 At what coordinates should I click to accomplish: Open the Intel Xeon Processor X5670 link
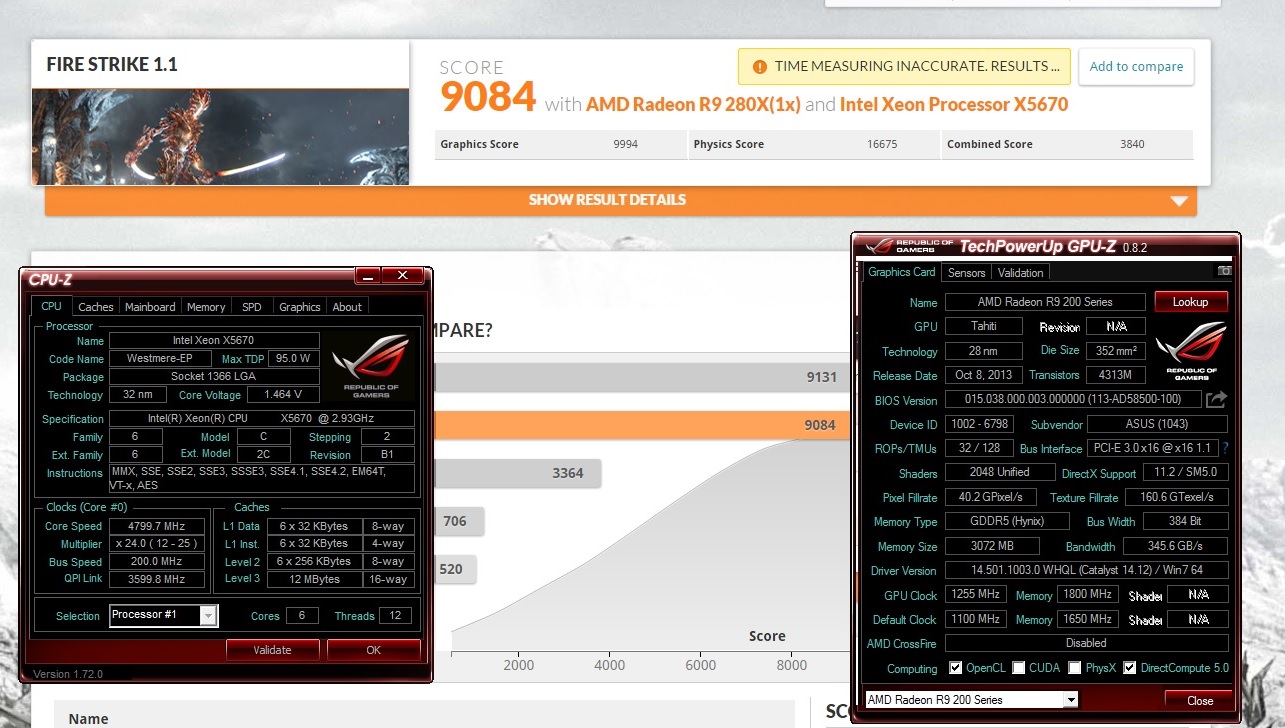click(x=954, y=104)
